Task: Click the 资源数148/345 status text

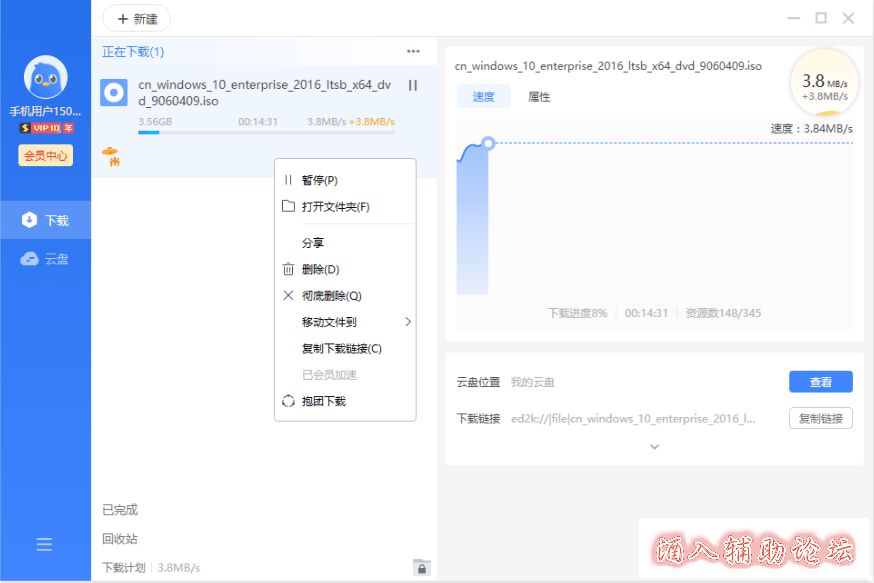Action: tap(723, 313)
